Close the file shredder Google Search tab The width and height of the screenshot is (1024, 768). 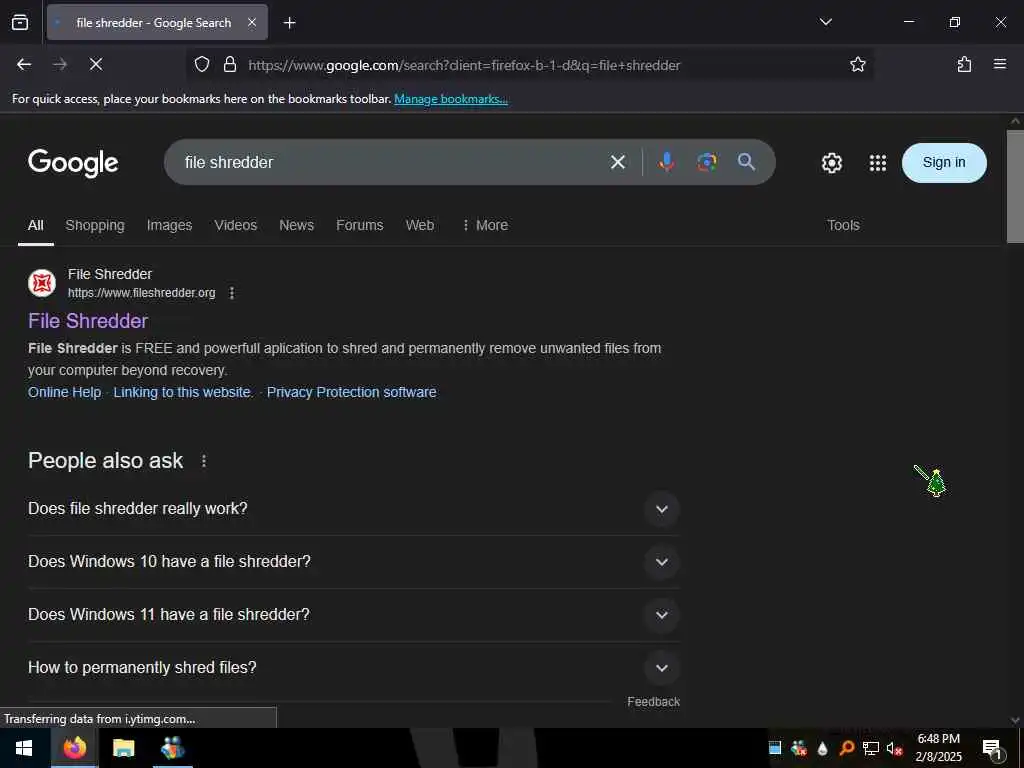[251, 22]
